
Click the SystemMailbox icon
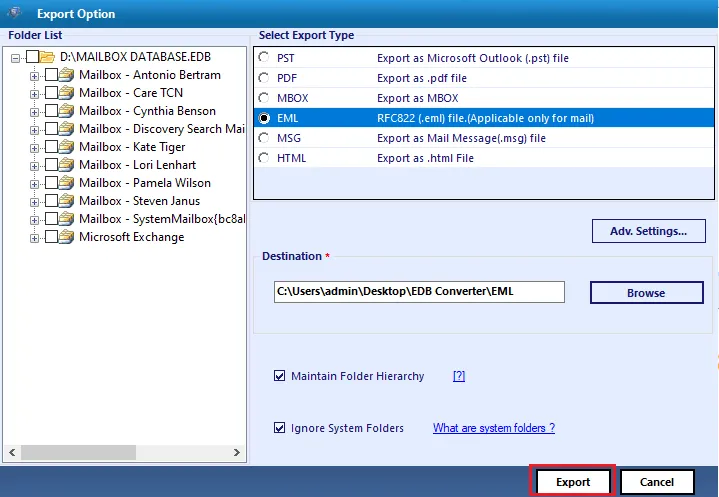(66, 219)
